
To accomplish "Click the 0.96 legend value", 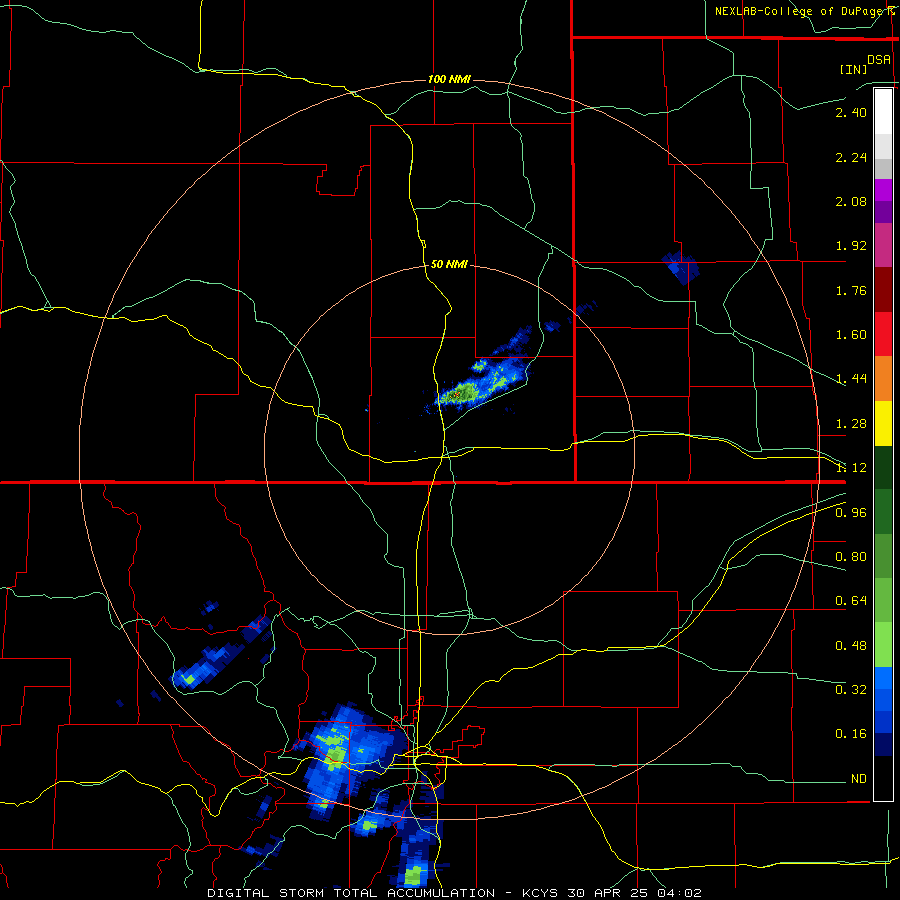I will tap(851, 512).
